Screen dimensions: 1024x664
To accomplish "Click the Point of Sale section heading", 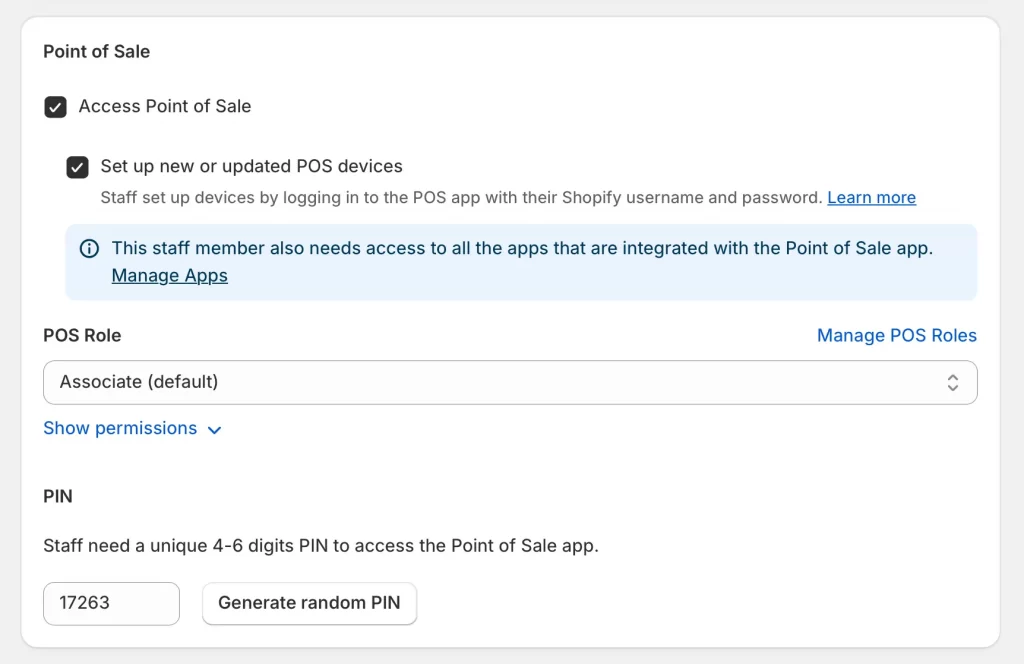I will point(97,51).
